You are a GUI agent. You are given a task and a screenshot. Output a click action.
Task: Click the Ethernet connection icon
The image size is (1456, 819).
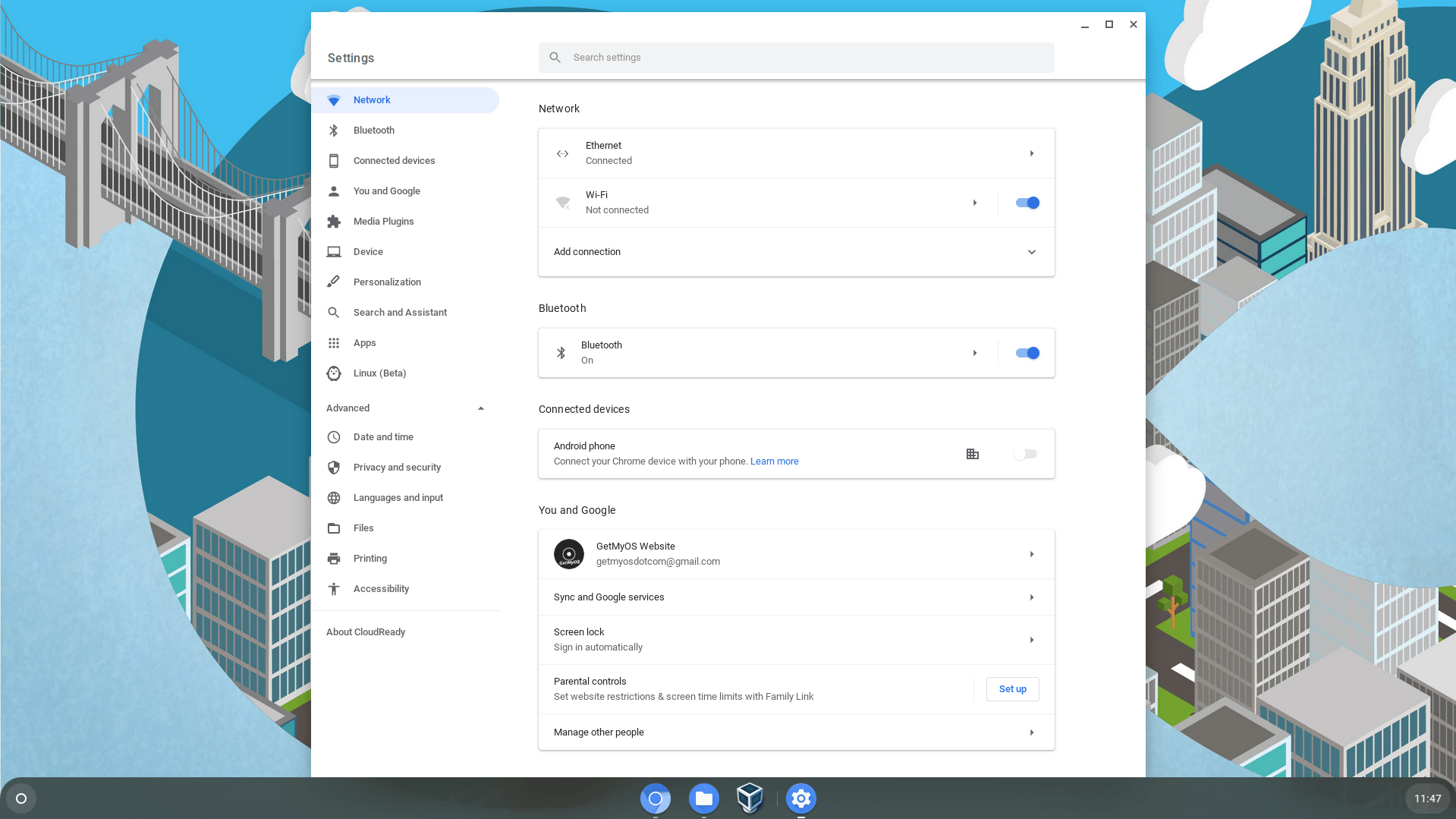(x=562, y=153)
